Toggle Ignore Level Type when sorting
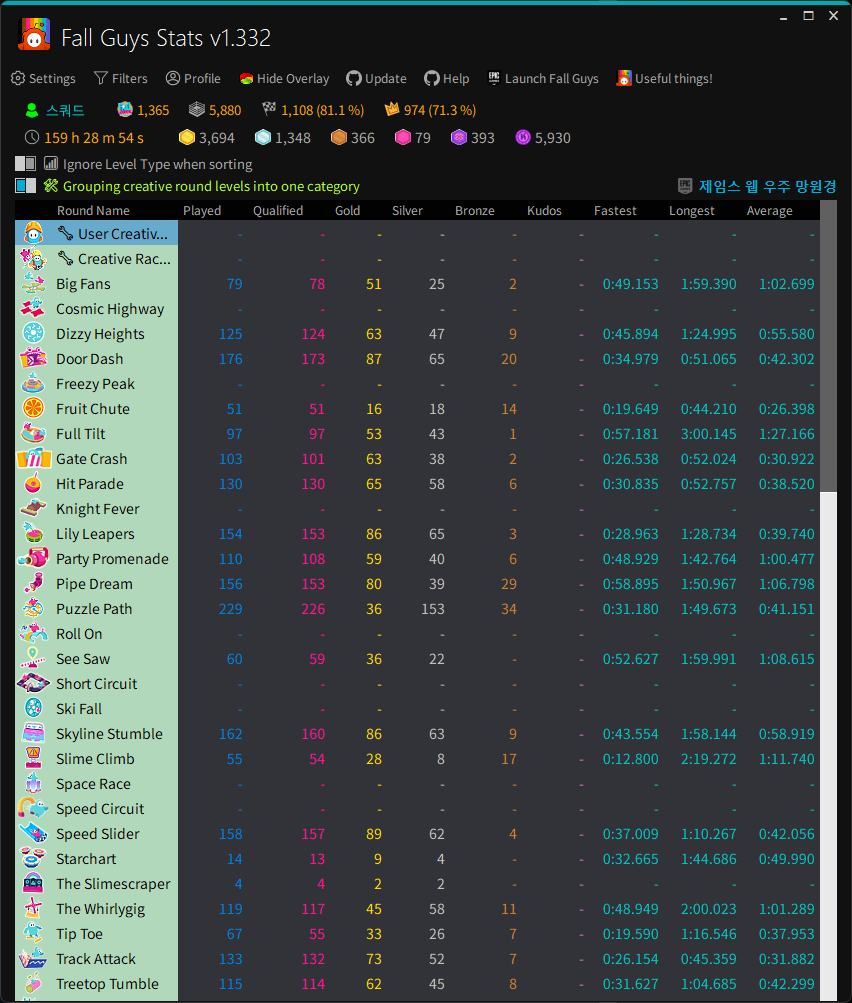The height and width of the screenshot is (1003, 852). 25,164
